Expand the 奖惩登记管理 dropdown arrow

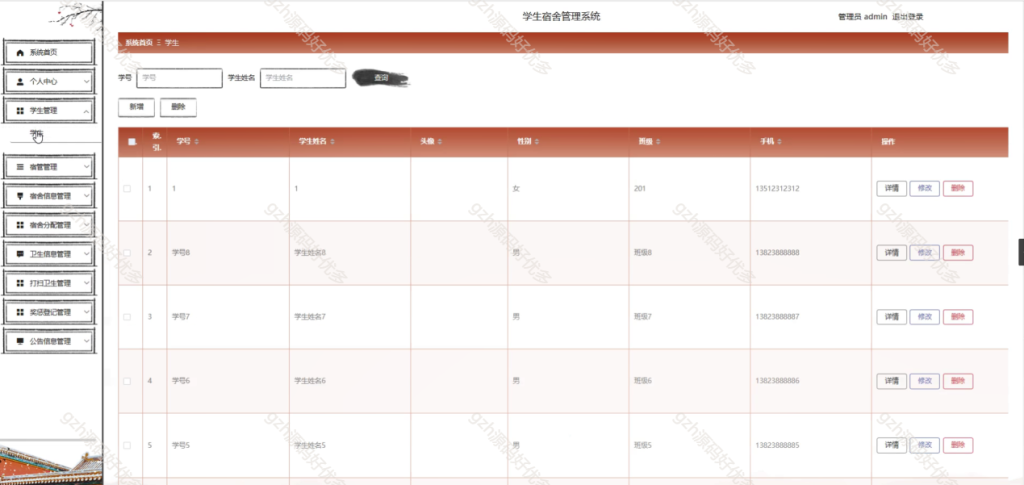pos(87,312)
